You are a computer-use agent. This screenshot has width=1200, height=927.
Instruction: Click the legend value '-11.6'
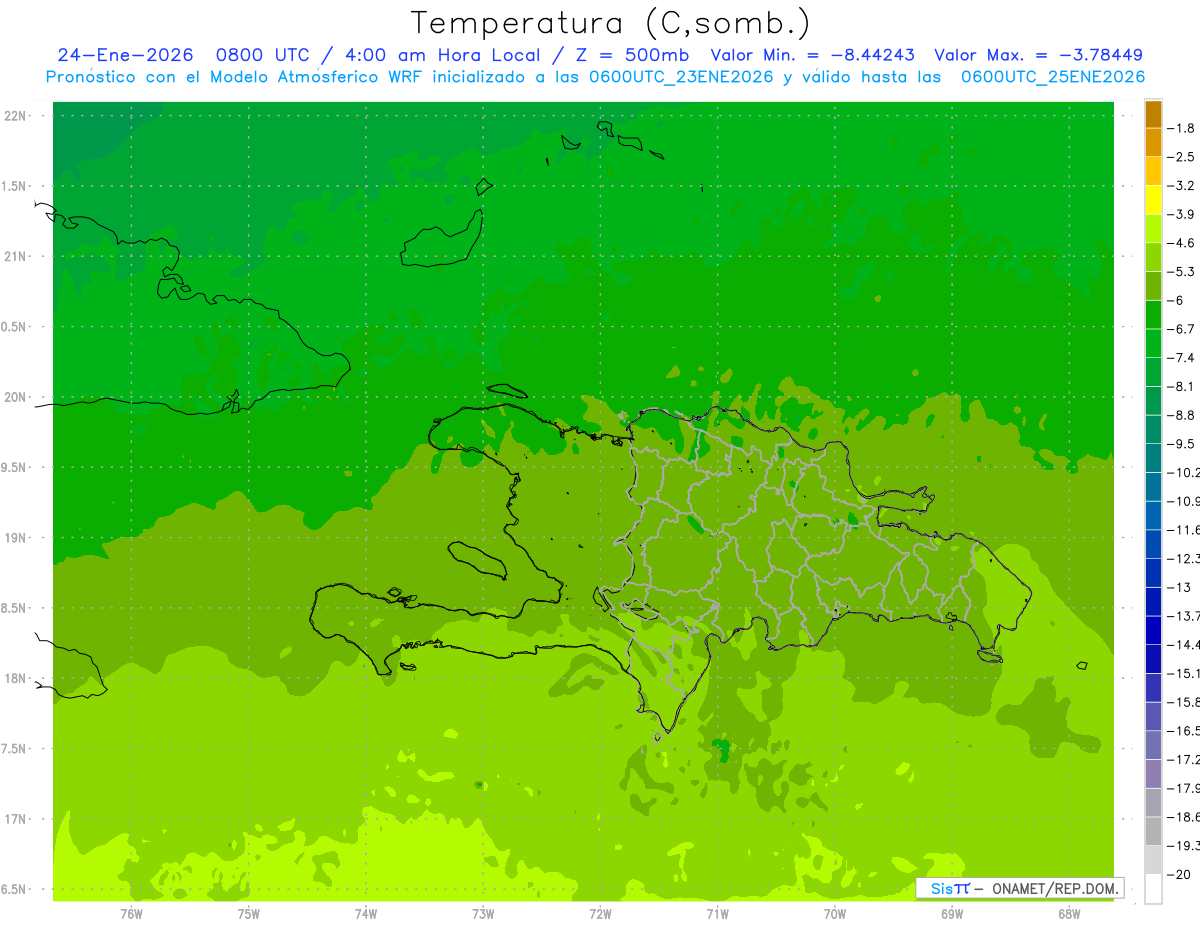point(1185,530)
